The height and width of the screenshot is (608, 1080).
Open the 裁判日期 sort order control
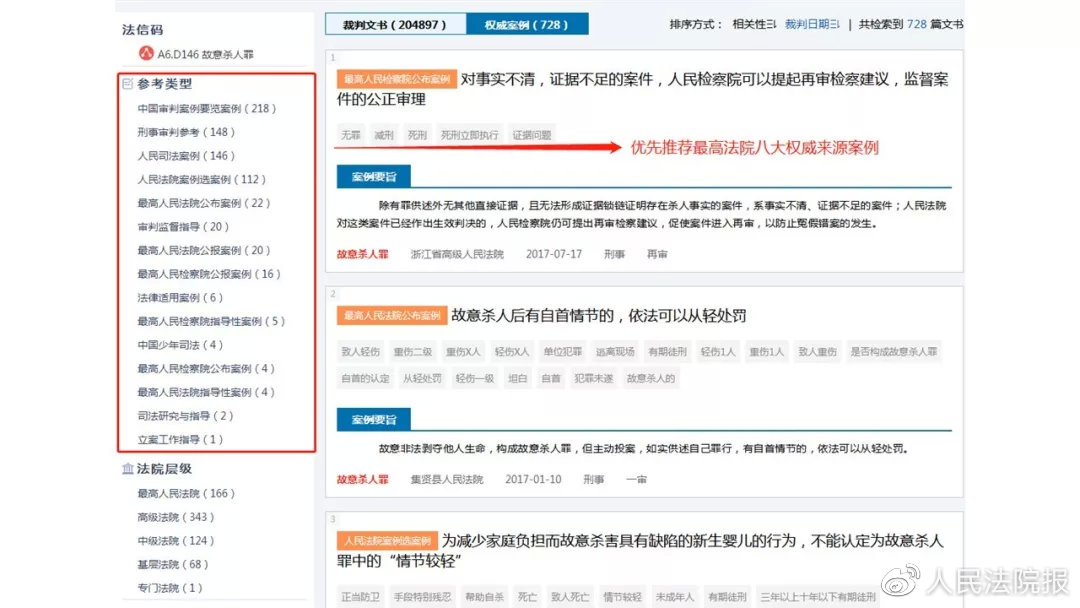pos(810,24)
